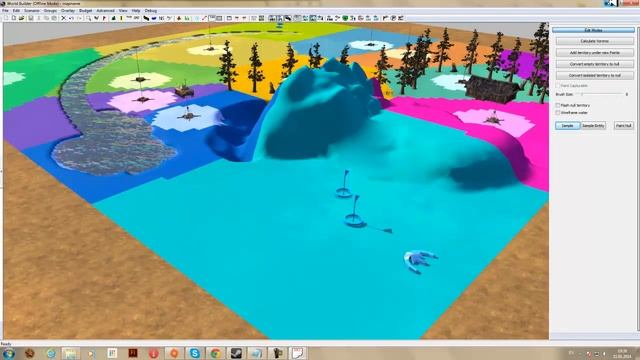This screenshot has width=640, height=360.
Task: Open the Debug menu
Action: (x=151, y=11)
